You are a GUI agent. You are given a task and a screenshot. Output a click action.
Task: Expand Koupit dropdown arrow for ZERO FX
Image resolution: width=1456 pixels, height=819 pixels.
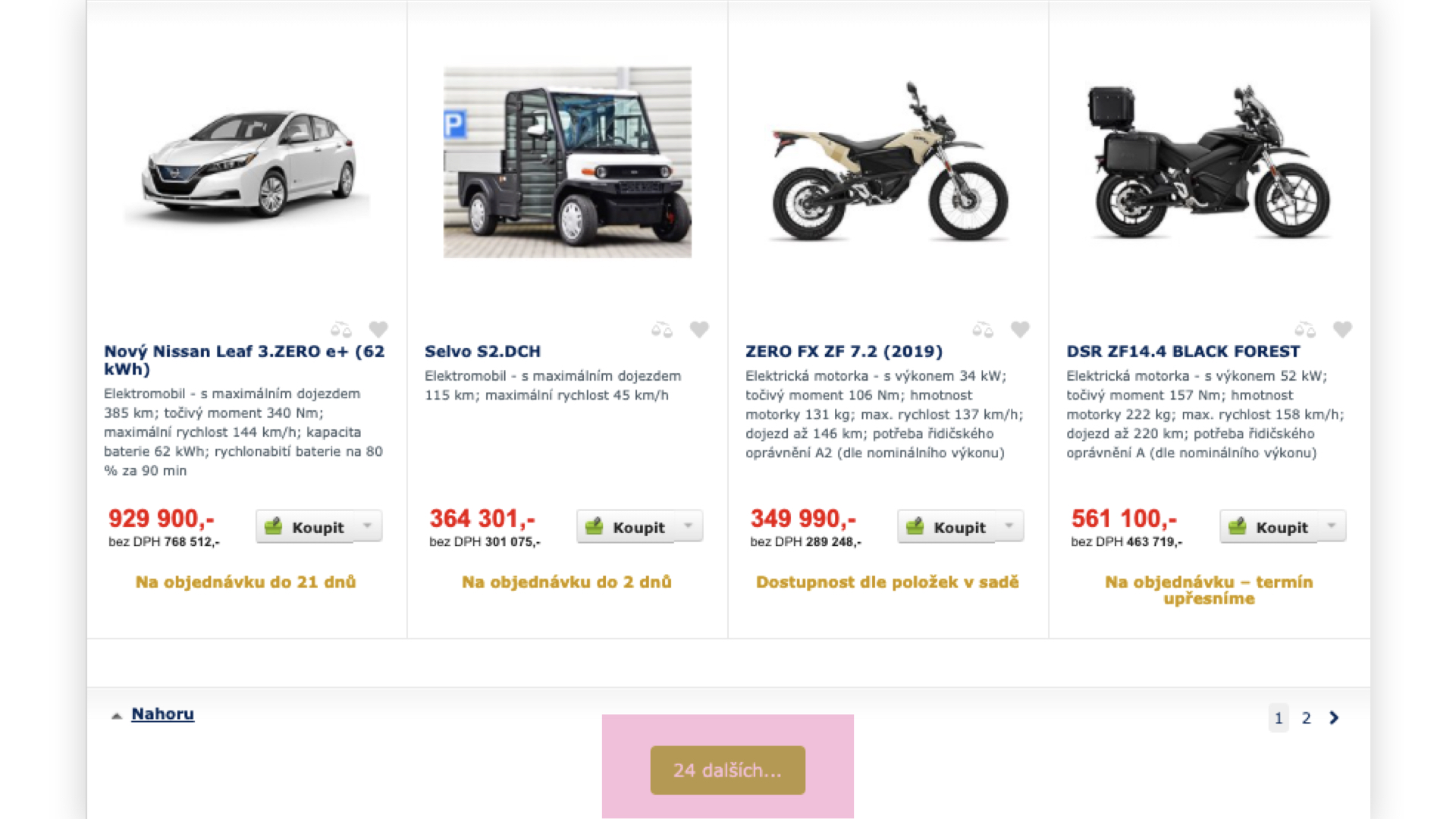tap(1009, 526)
